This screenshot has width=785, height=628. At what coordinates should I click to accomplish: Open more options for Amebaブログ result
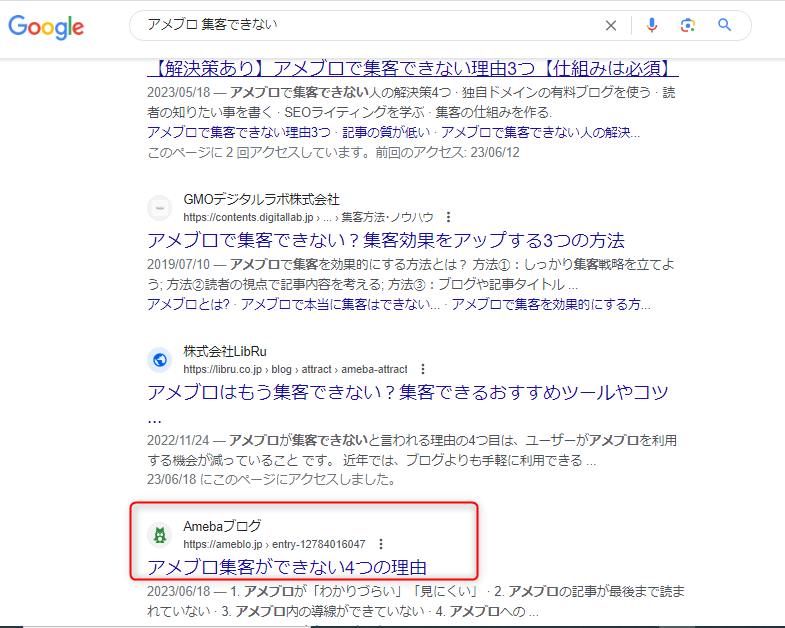(381, 544)
